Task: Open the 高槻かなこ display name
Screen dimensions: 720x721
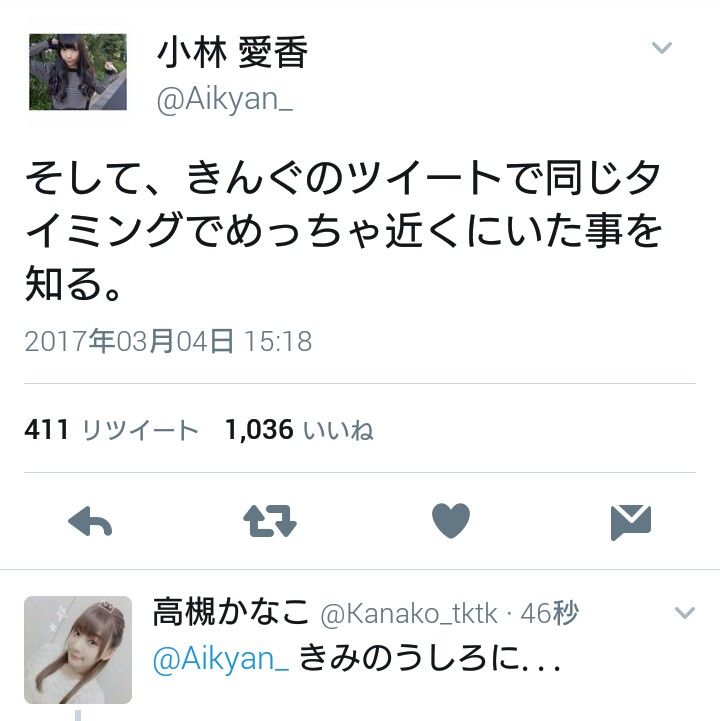Action: tap(231, 612)
